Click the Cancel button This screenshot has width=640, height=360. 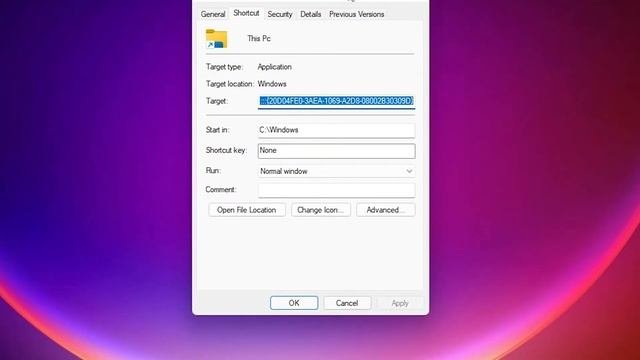347,303
